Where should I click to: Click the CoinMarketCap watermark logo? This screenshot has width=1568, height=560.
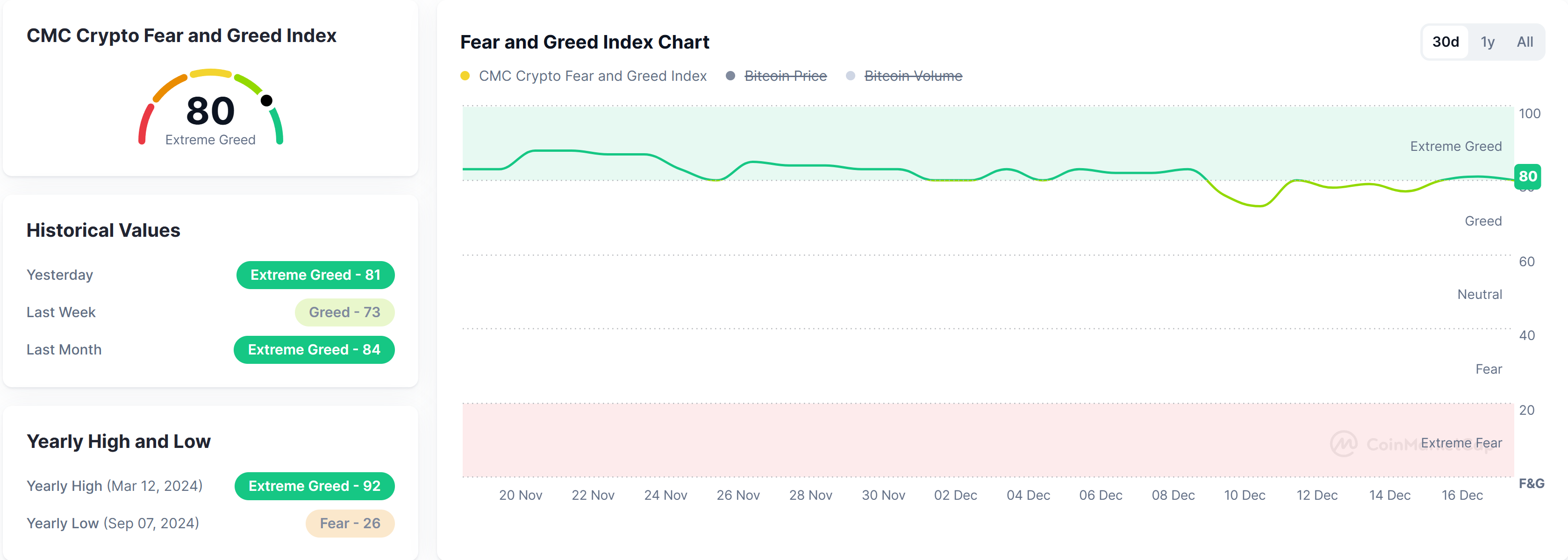1343,444
